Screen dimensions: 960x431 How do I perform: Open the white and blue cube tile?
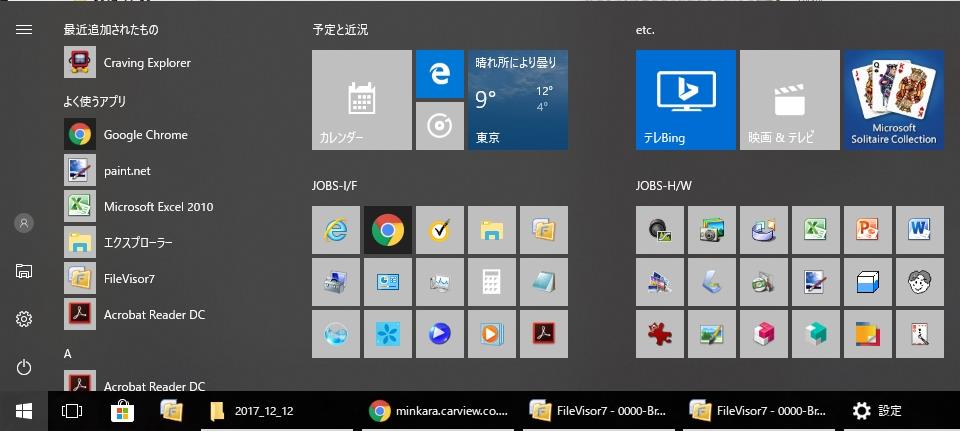click(x=868, y=282)
